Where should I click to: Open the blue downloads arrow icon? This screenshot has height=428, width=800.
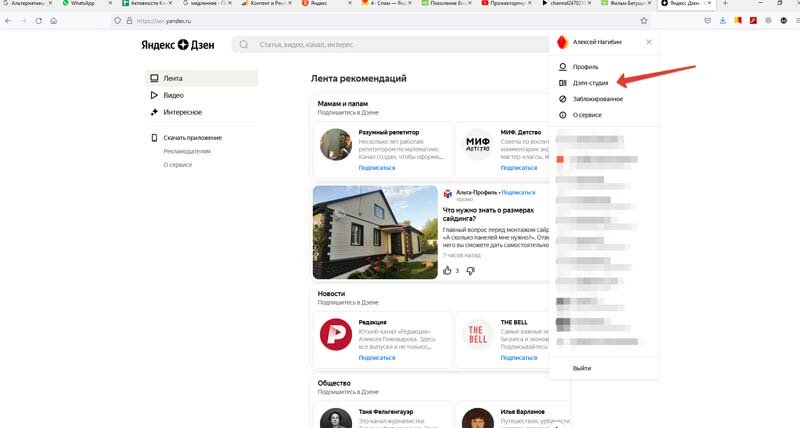pyautogui.click(x=722, y=21)
